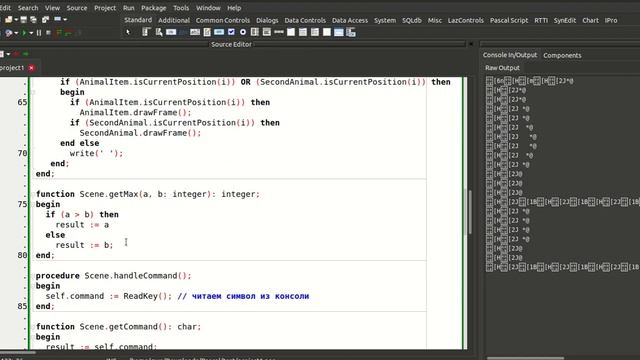Viewport: 640px width, 360px height.
Task: Switch to Dialogs palette tab
Action: point(267,20)
